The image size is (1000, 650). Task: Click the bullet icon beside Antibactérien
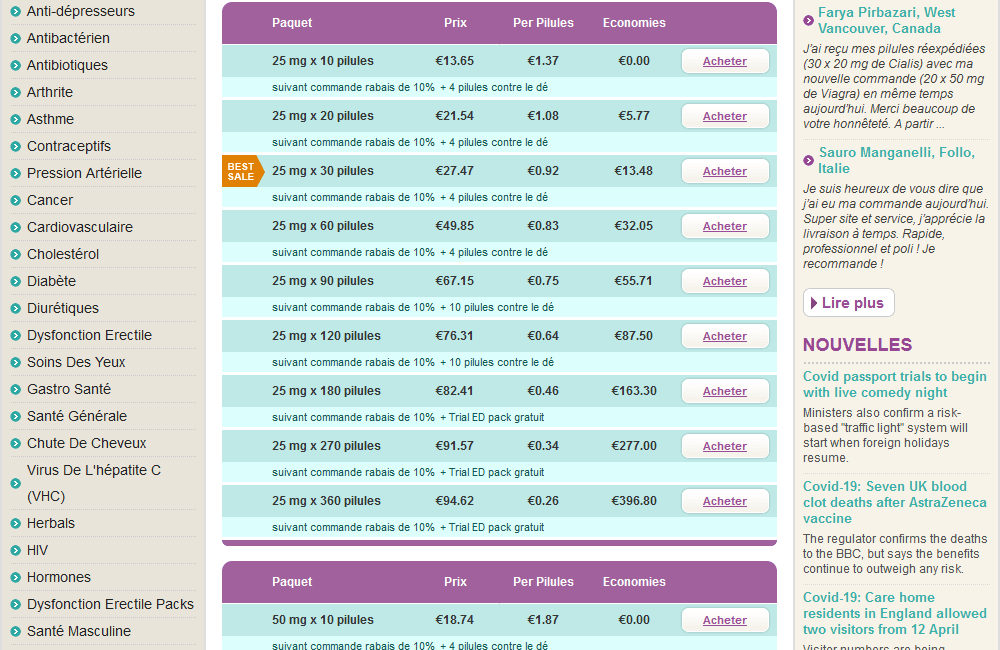[16, 39]
